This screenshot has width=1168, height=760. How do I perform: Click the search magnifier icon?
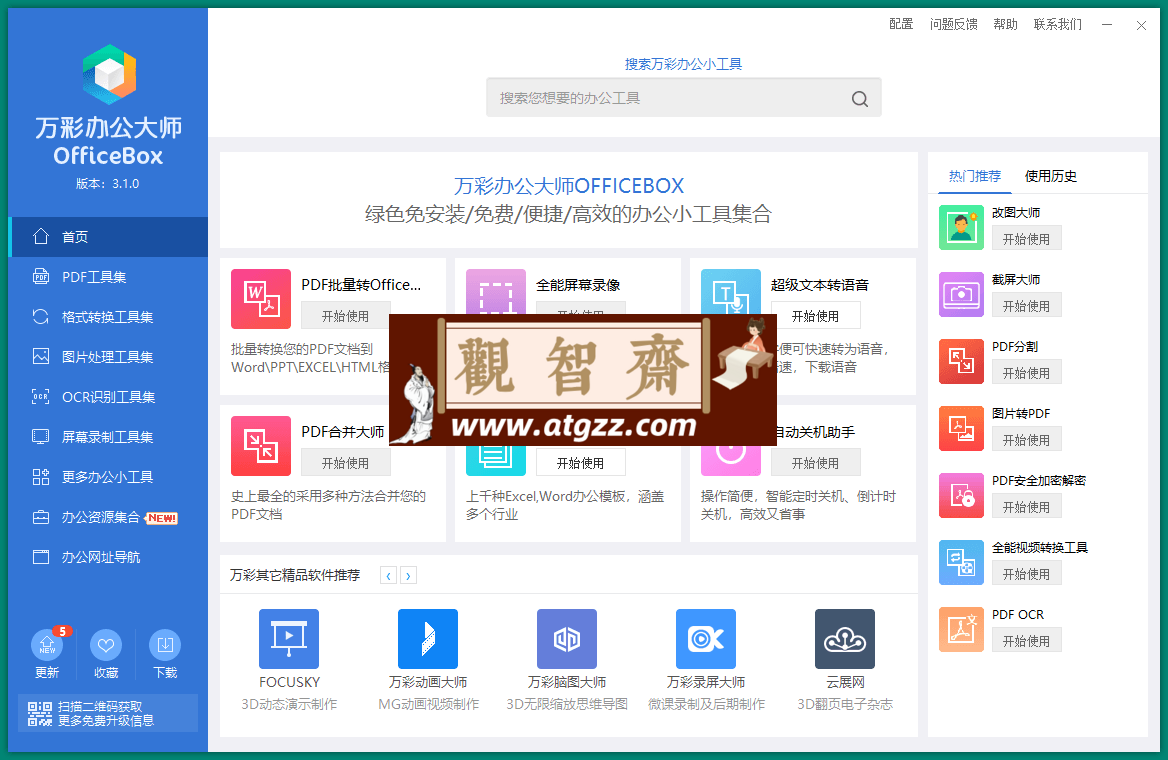860,98
